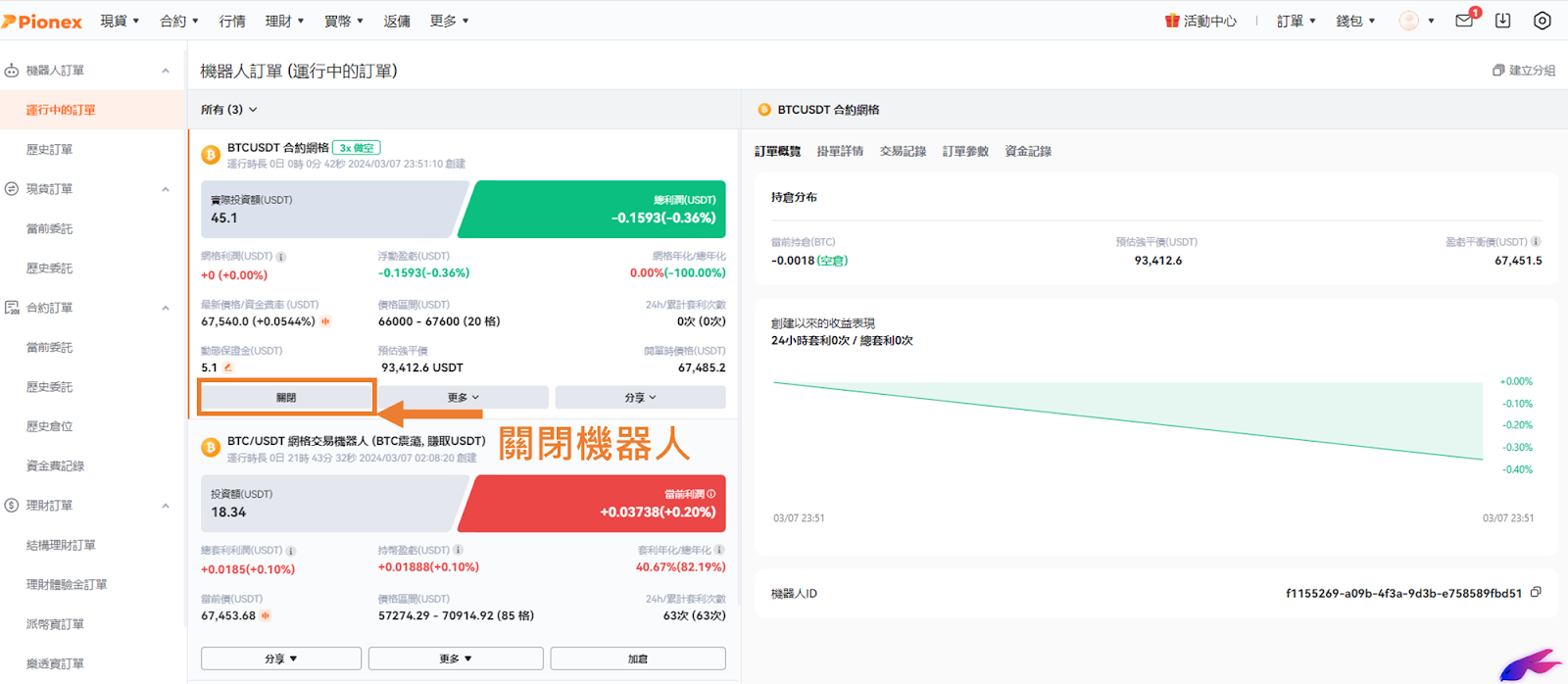Screen dimensions: 1568x684
Task: Click the 建立分組 link text
Action: pos(1532,71)
